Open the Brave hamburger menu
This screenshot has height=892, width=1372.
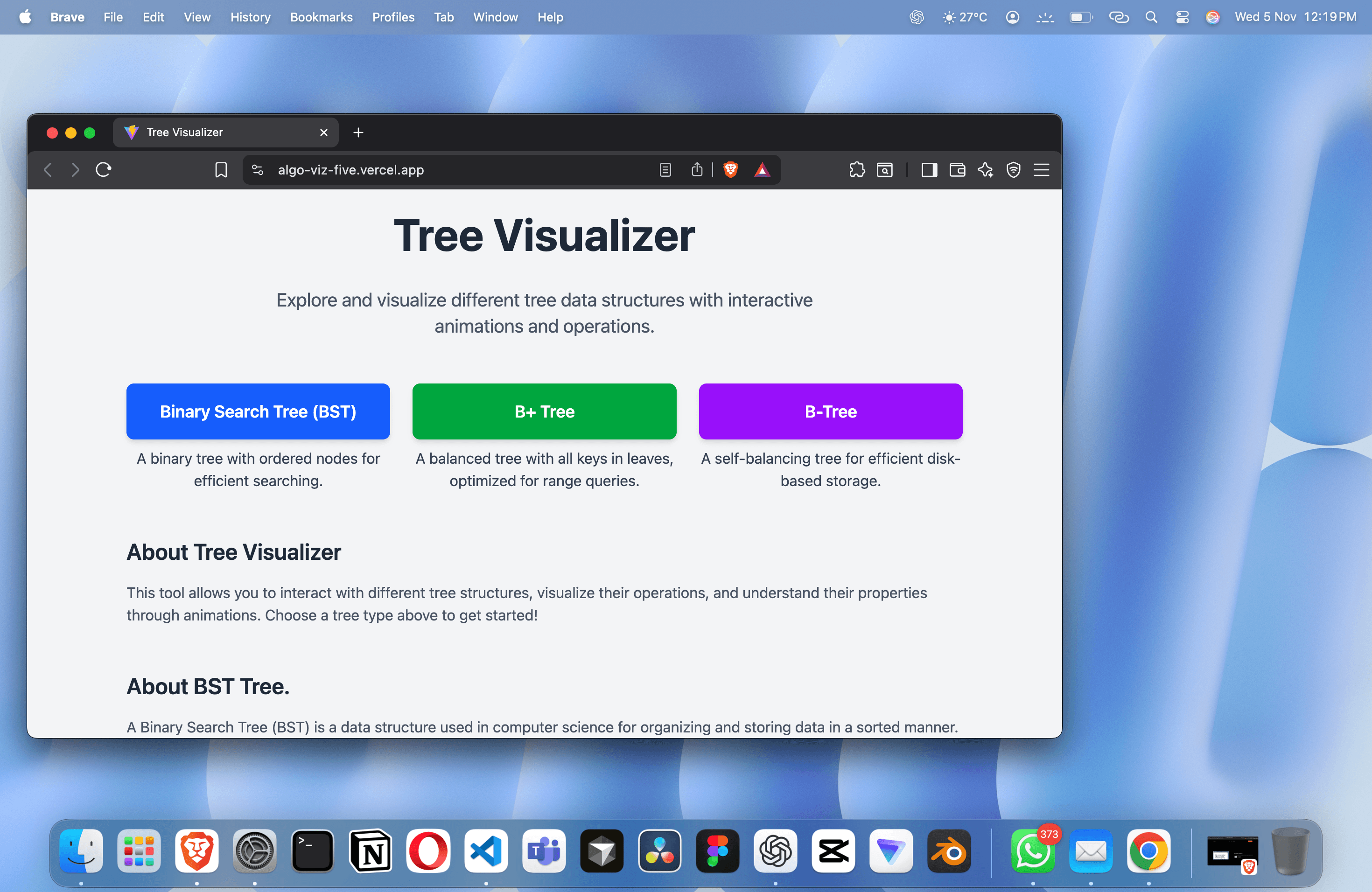(x=1041, y=169)
